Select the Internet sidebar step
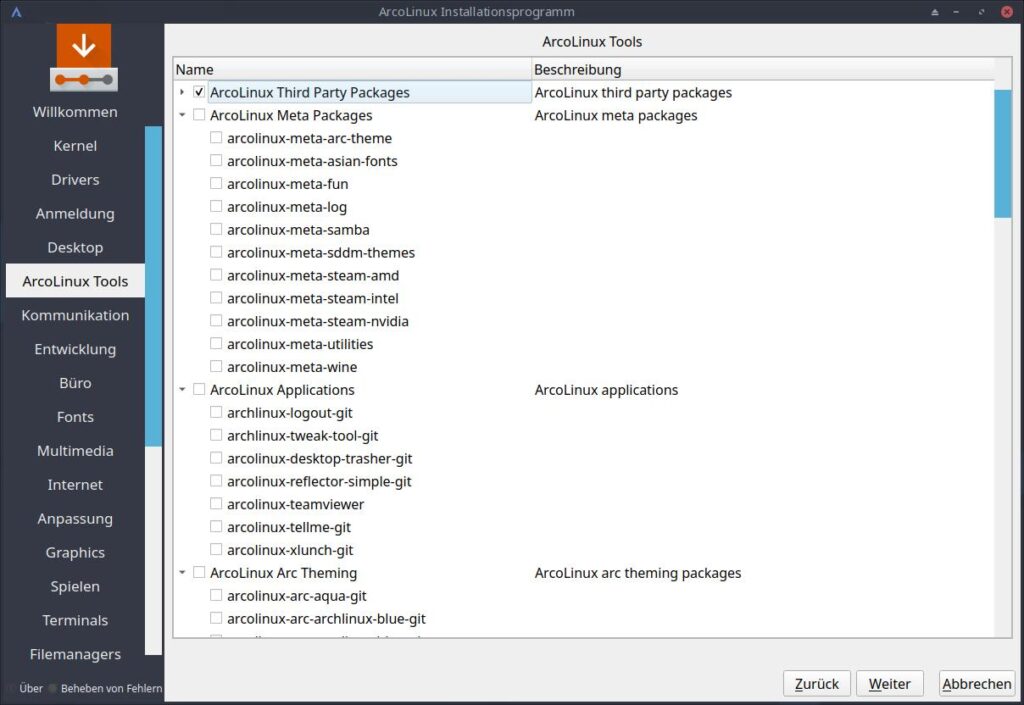 click(x=75, y=485)
